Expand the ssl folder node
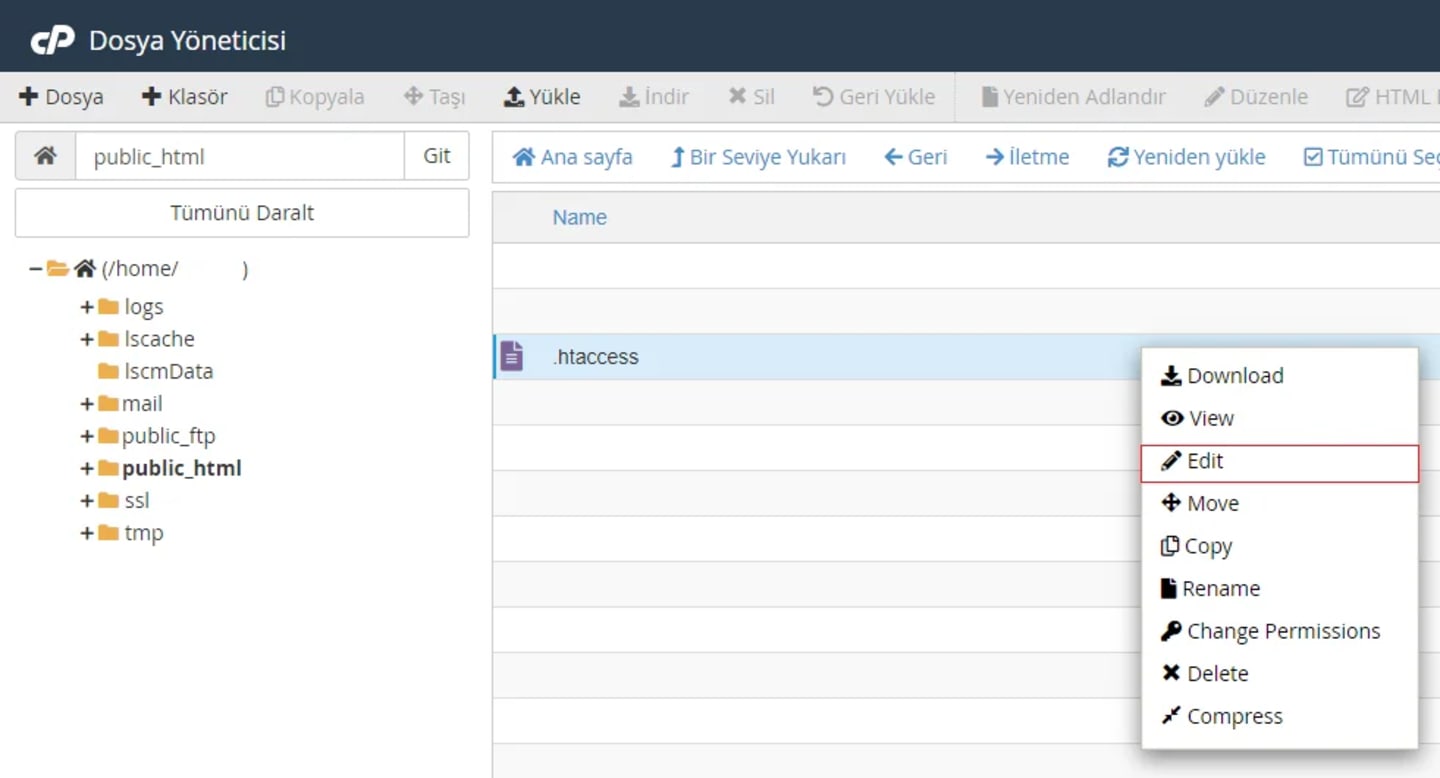Viewport: 1440px width, 778px height. click(x=87, y=500)
